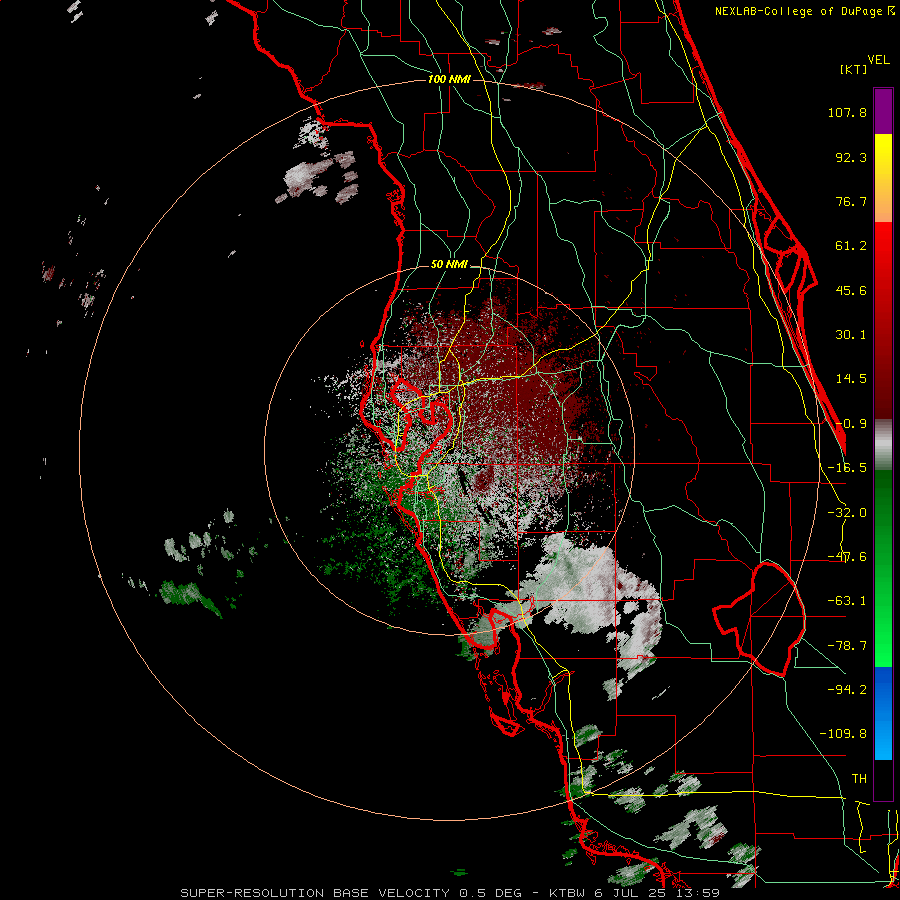The height and width of the screenshot is (900, 900).
Task: Select the 61.2 legend value
Action: (851, 246)
